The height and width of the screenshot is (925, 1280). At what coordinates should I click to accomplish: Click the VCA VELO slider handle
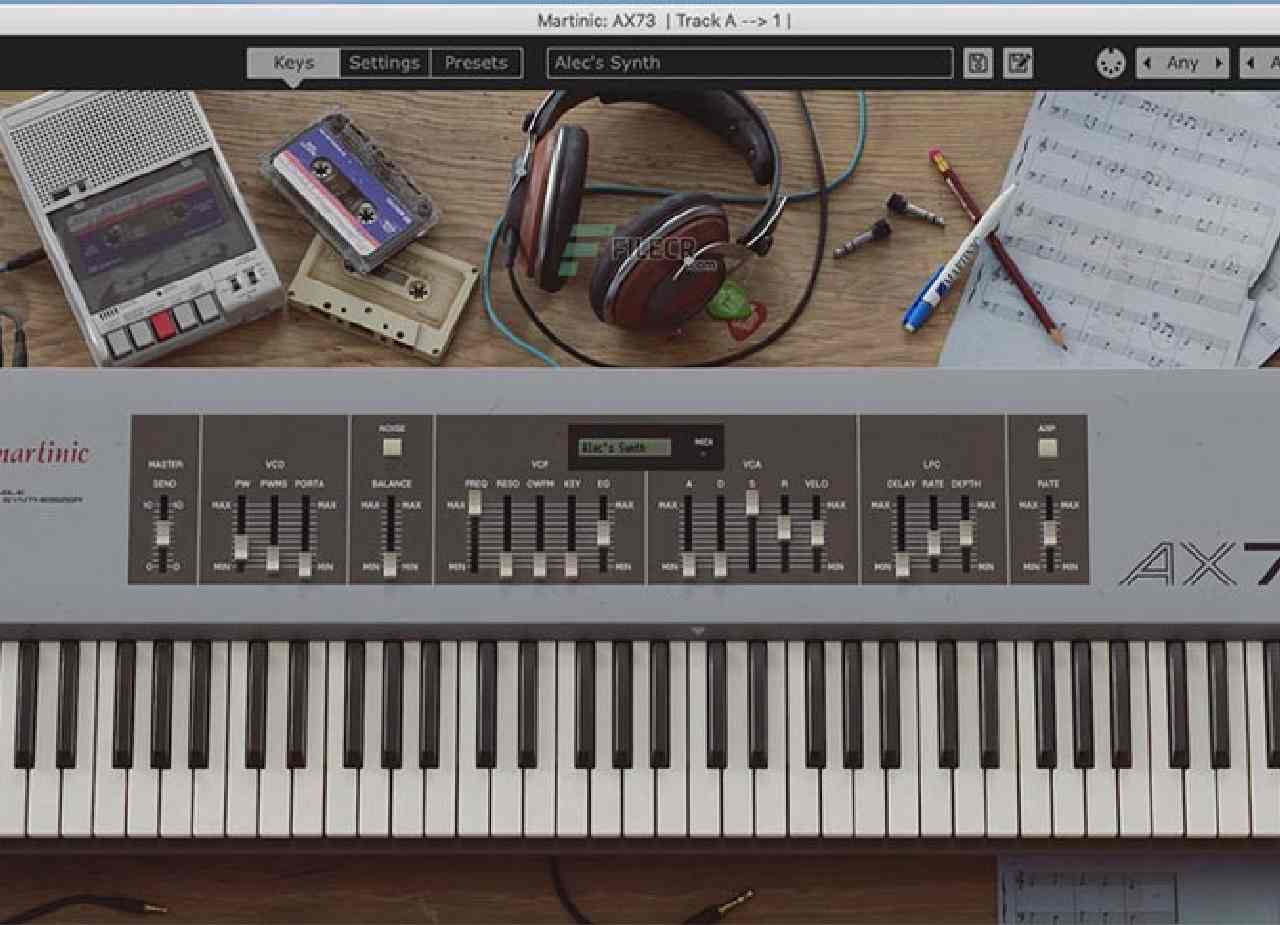click(817, 533)
